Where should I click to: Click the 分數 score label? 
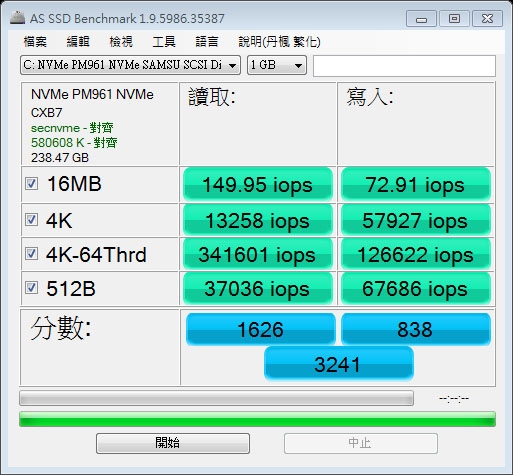coord(61,328)
